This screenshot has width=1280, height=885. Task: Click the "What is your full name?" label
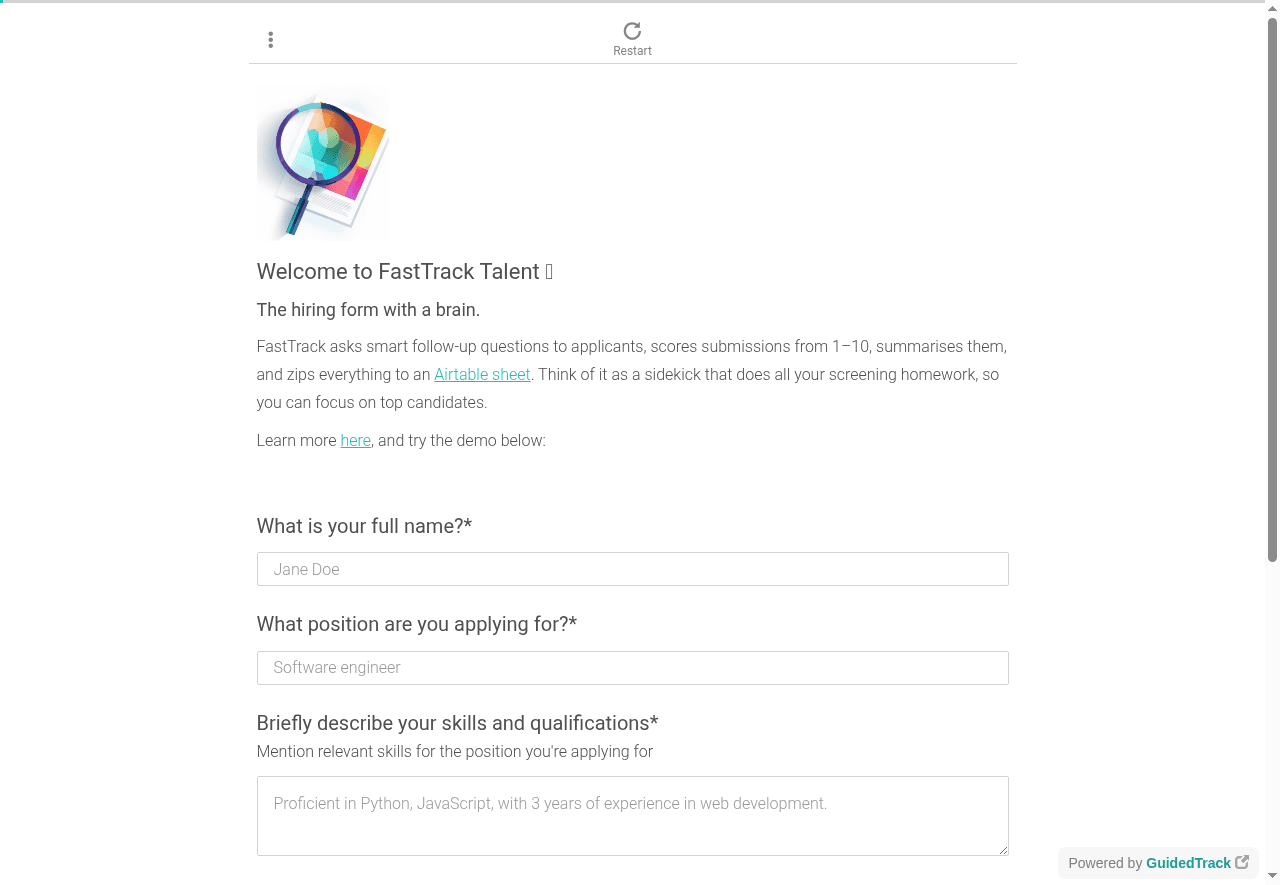pos(364,526)
